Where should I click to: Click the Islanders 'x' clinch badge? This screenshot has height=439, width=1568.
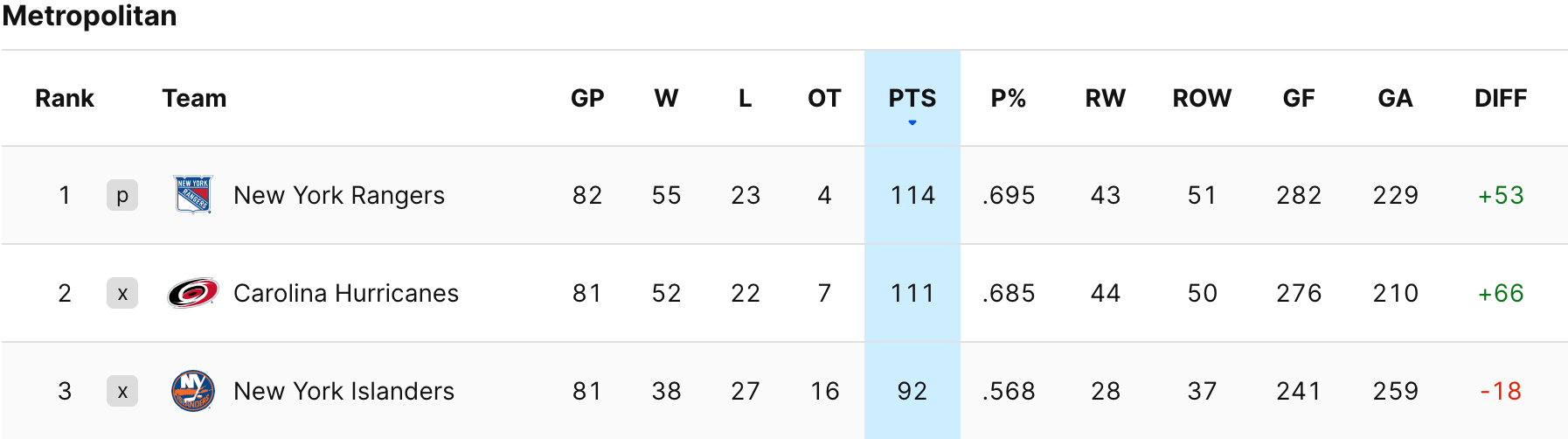(122, 391)
